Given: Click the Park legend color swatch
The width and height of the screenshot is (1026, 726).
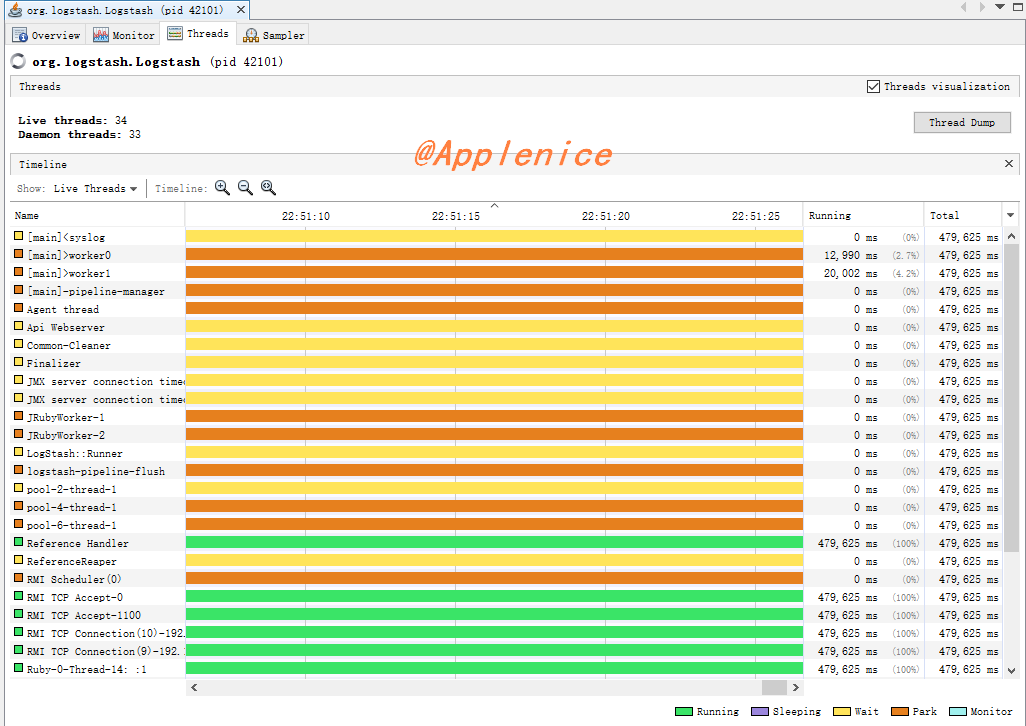Looking at the screenshot, I should (x=900, y=712).
